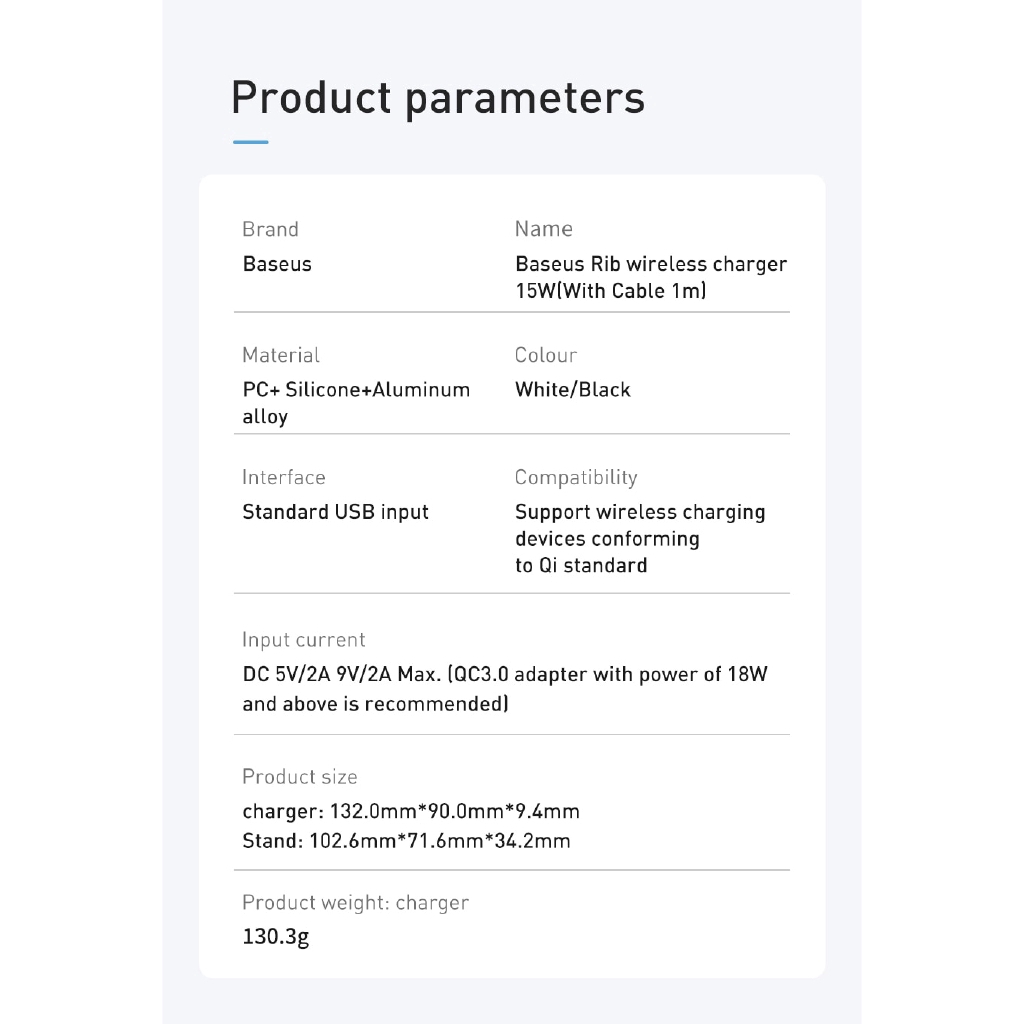Click the blue underline accent below the heading

coord(250,142)
